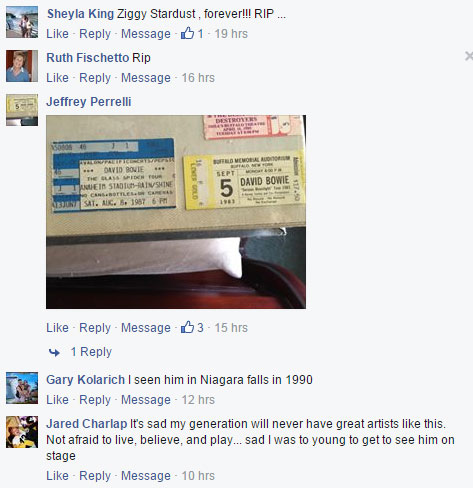Hide Ruth Fischetto's comment with the X
The image size is (473, 488).
(x=469, y=56)
